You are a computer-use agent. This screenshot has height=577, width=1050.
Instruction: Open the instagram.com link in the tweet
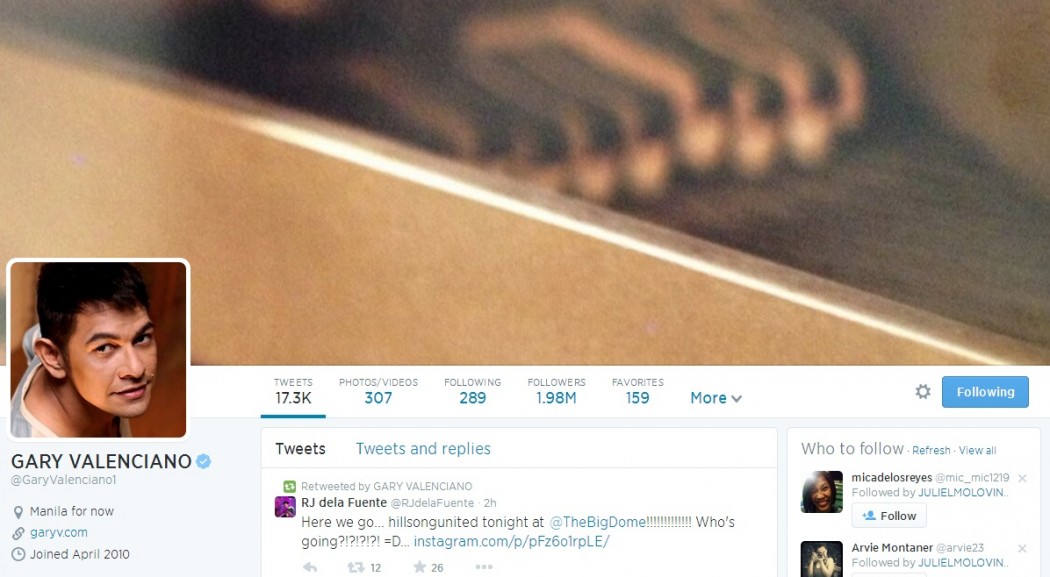tap(512, 542)
